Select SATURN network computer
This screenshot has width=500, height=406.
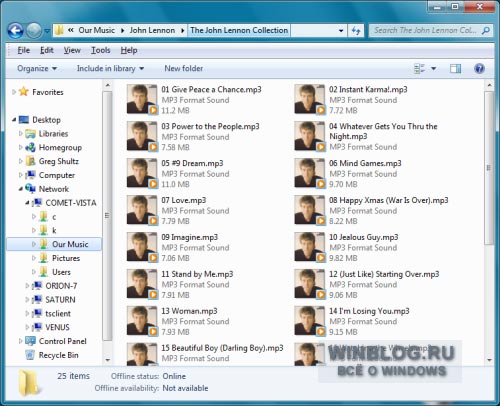click(60, 300)
